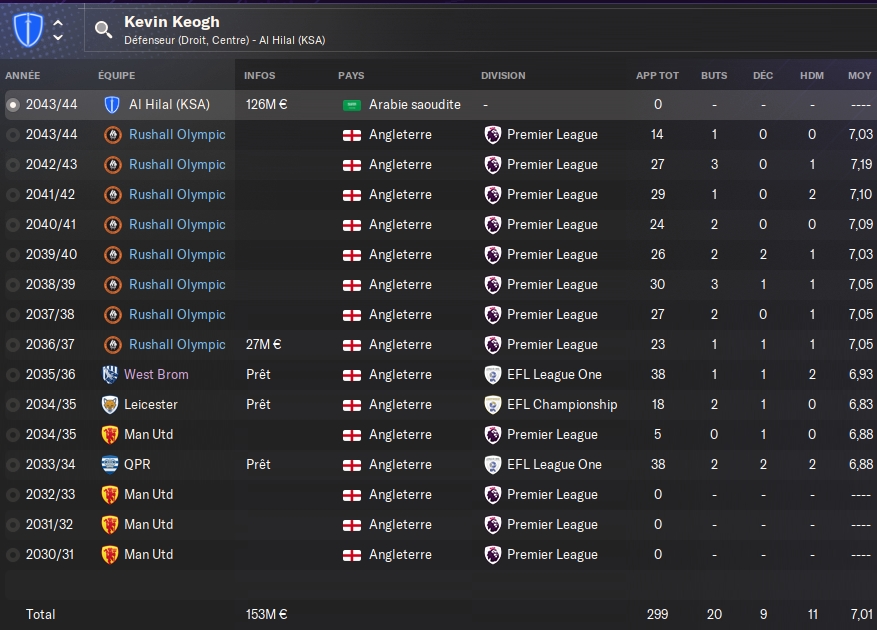Click the QPR club crest icon
This screenshot has width=877, height=630.
(110, 464)
